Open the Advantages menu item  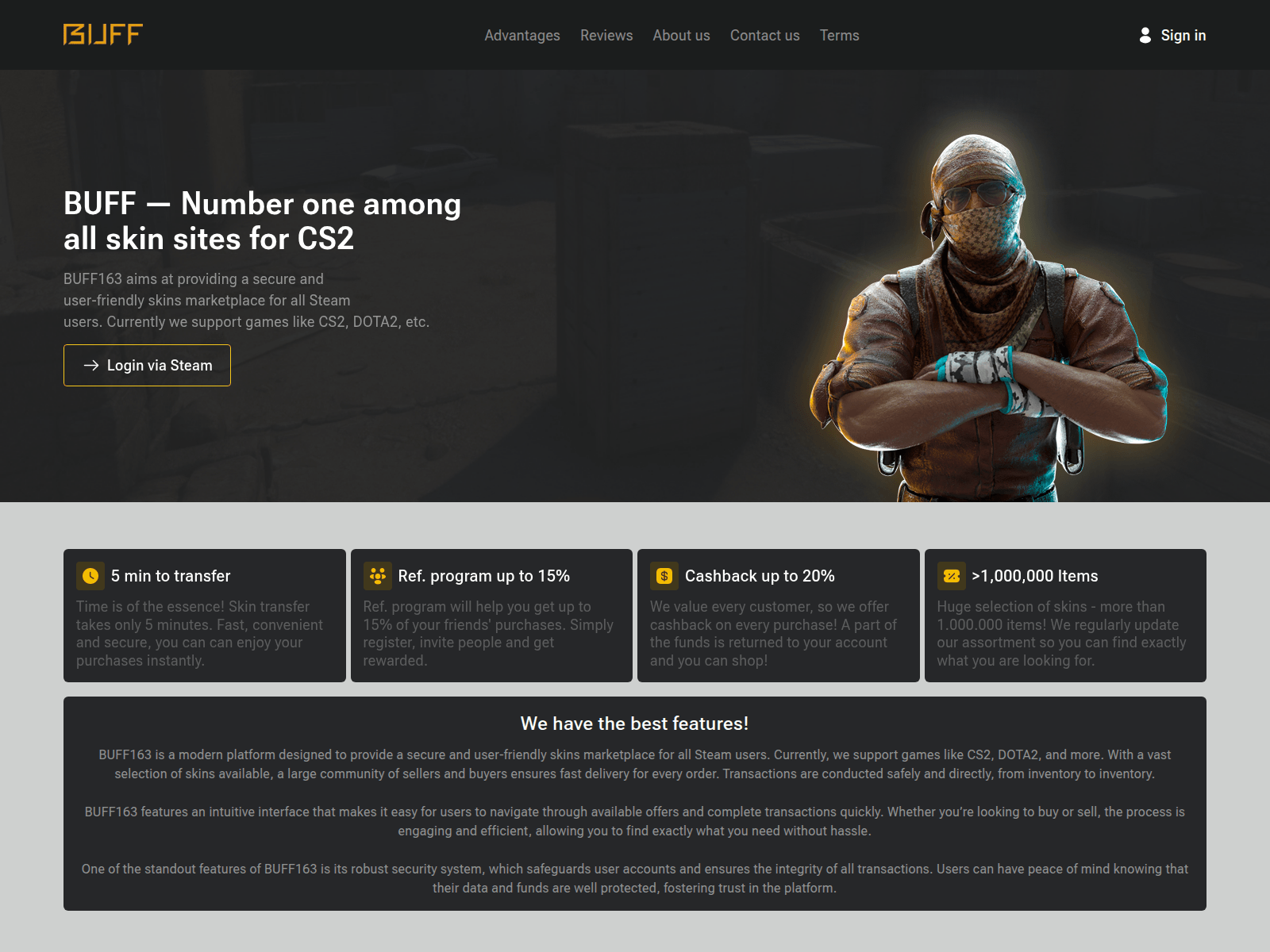point(521,35)
